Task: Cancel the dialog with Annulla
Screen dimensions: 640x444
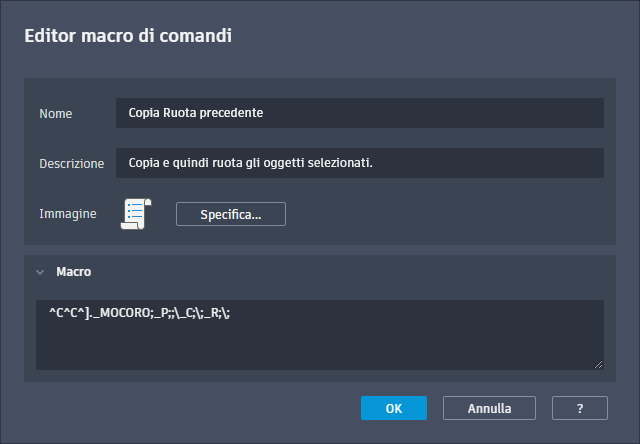Action: coord(490,408)
